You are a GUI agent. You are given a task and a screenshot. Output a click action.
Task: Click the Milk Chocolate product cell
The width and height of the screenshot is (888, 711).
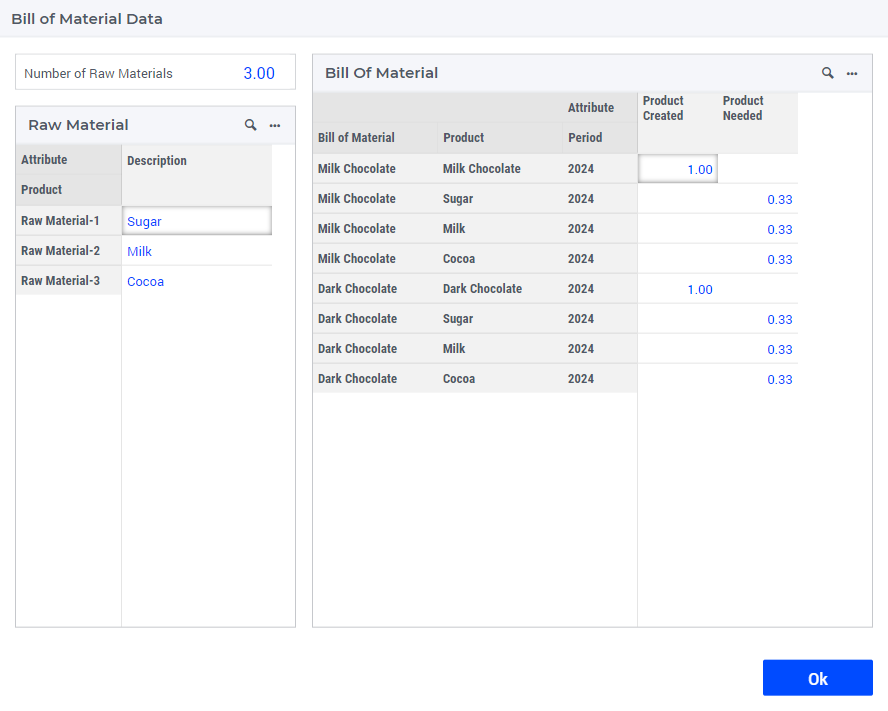point(500,169)
